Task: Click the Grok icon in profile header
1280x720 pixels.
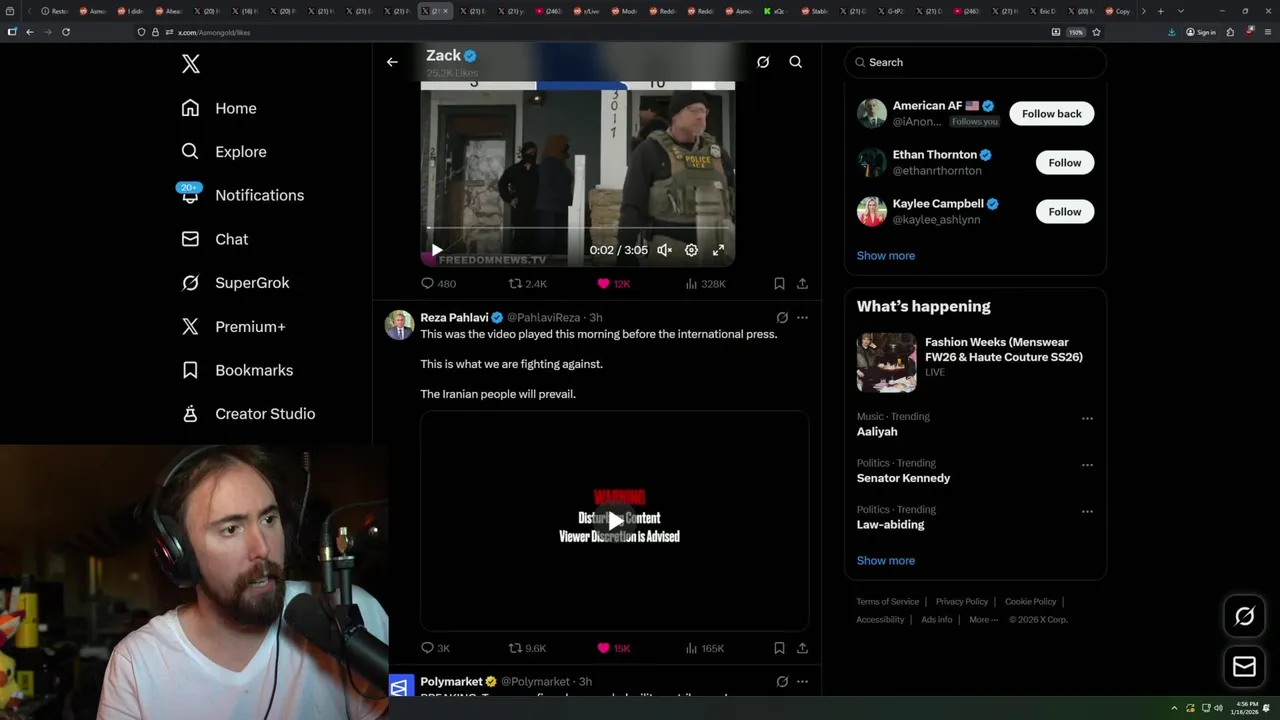Action: pyautogui.click(x=763, y=62)
